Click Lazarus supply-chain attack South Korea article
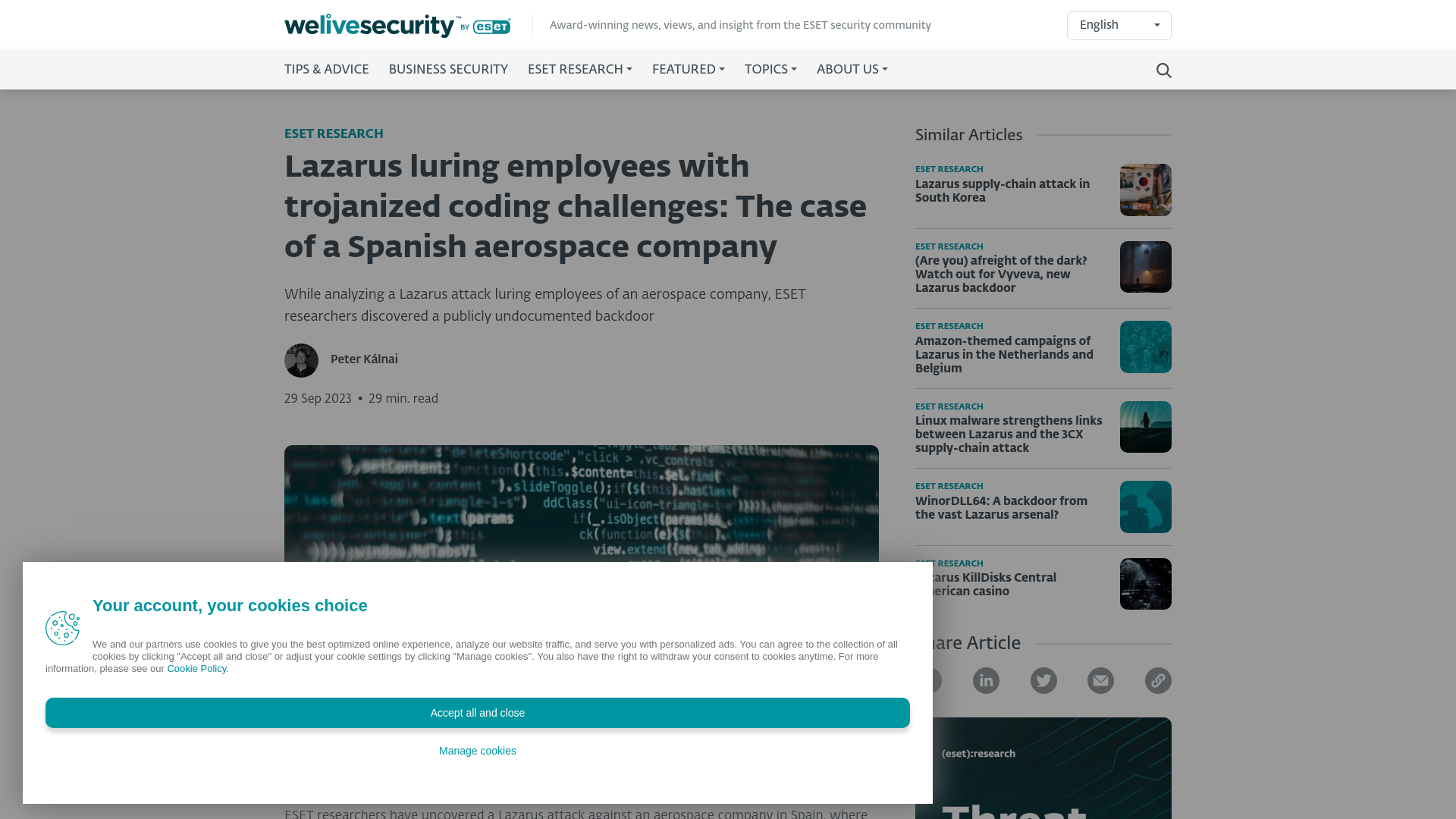Image resolution: width=1456 pixels, height=819 pixels. point(1002,191)
